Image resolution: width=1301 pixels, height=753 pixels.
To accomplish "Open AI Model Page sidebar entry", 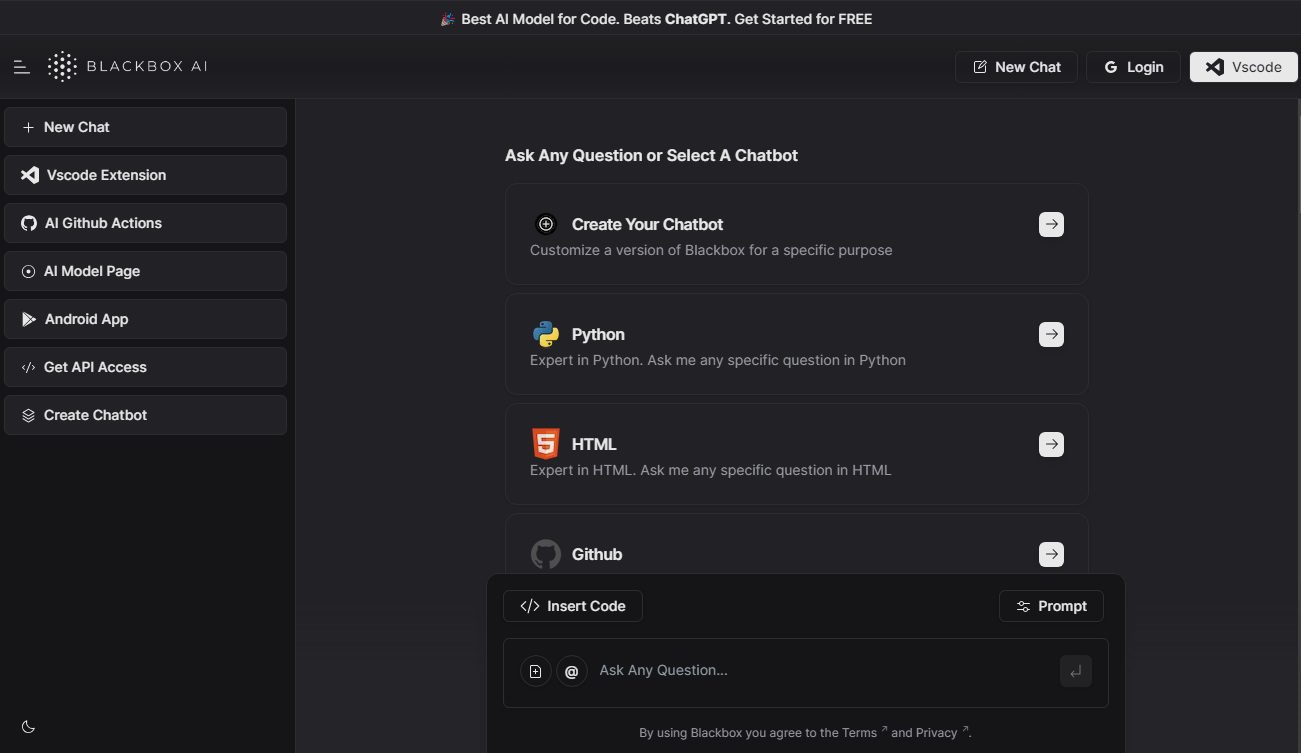I will [x=145, y=271].
